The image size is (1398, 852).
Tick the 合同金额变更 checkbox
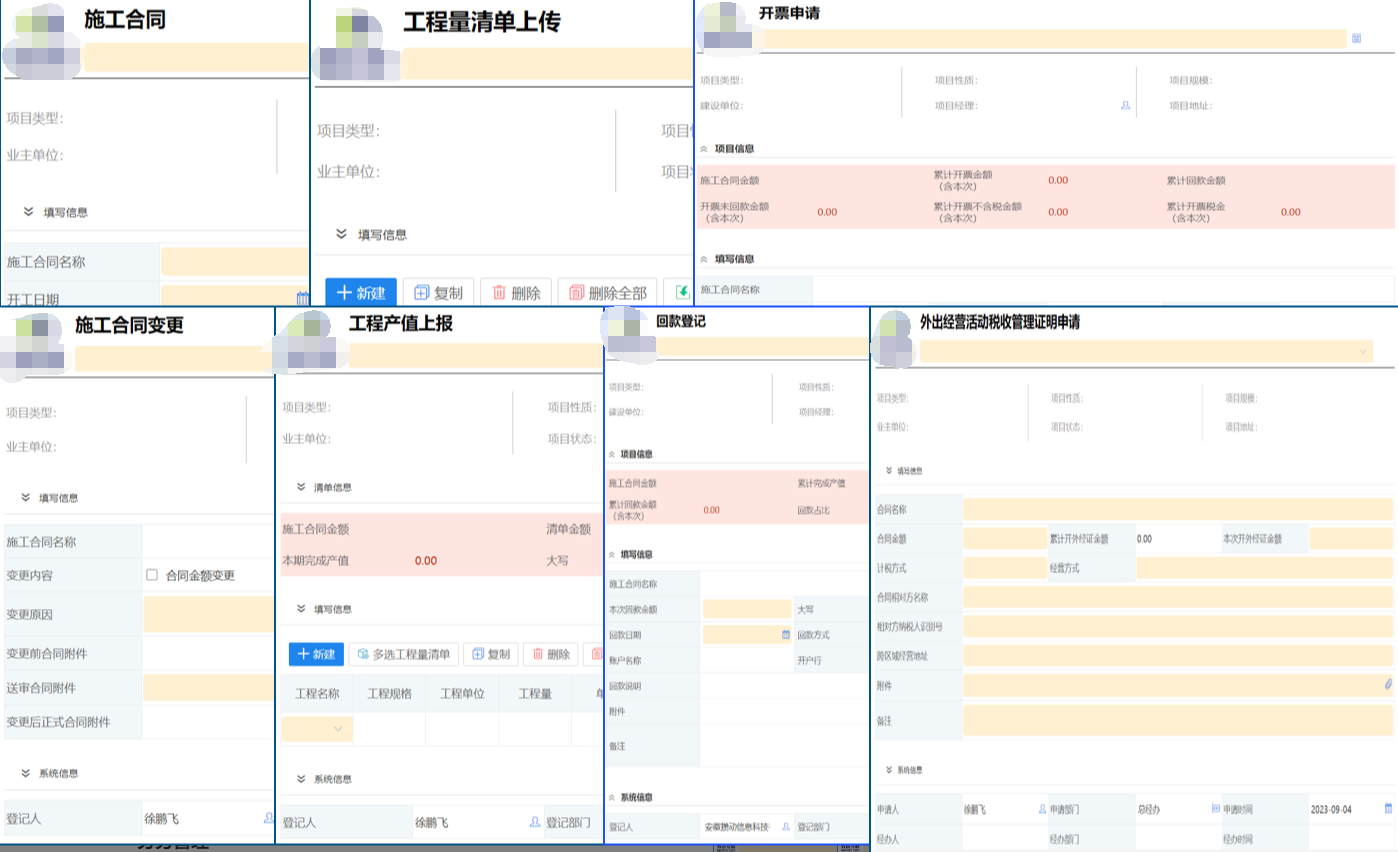point(152,575)
